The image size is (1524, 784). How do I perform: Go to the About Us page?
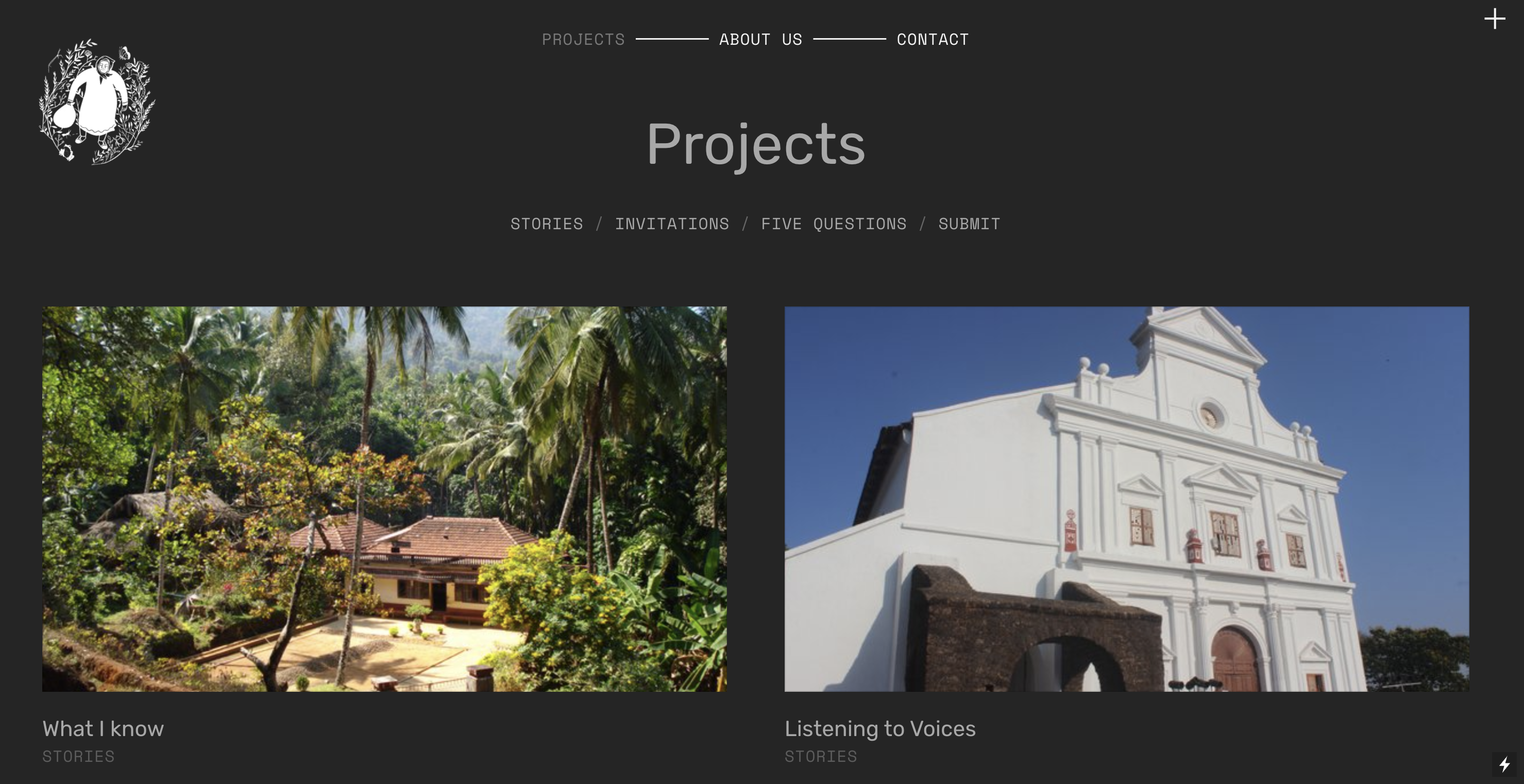click(x=761, y=39)
